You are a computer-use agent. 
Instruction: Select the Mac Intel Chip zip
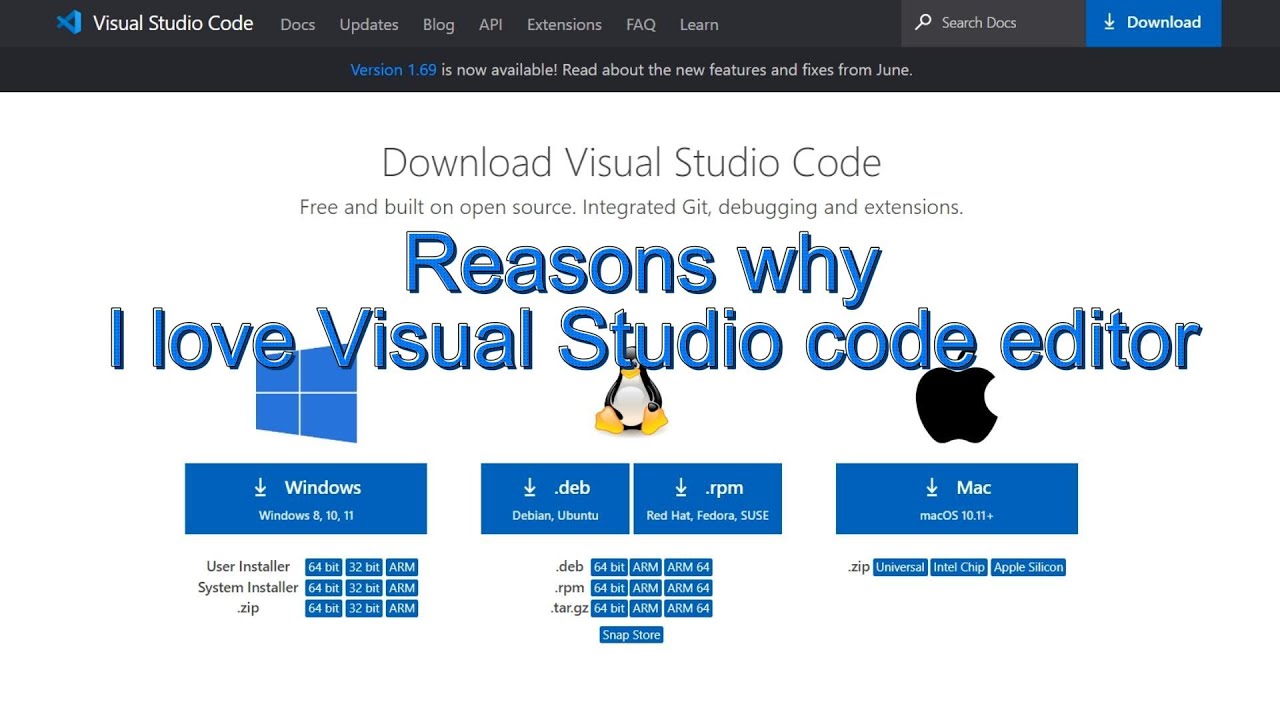[959, 567]
